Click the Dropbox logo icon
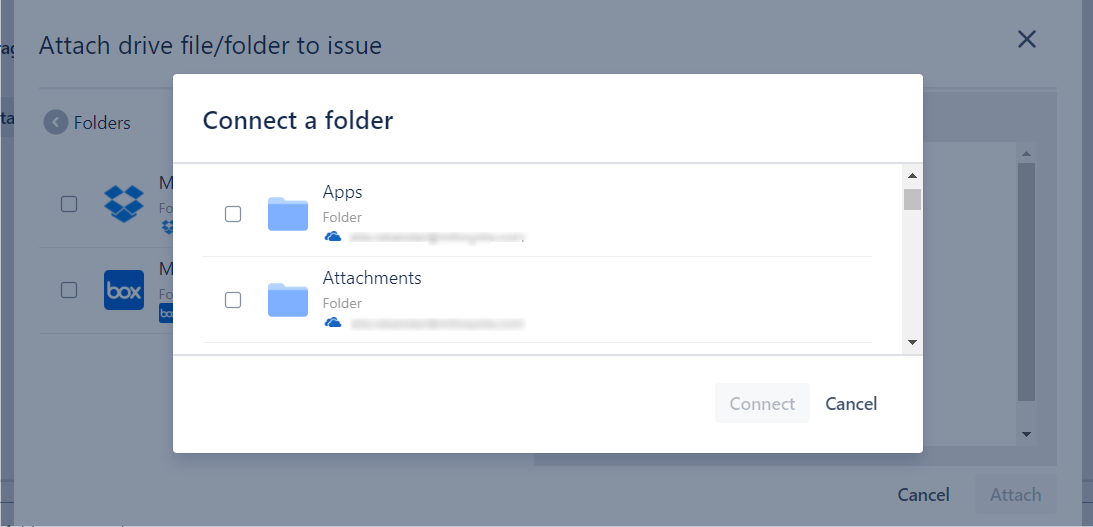This screenshot has width=1093, height=527. (x=124, y=204)
